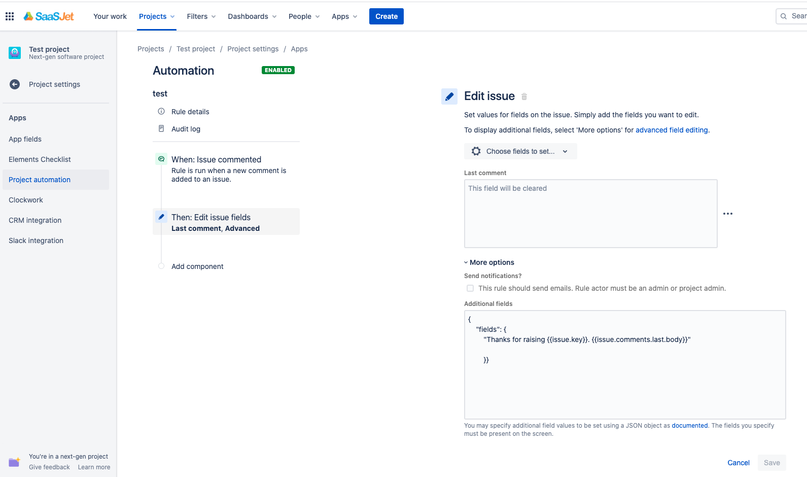807x477 pixels.
Task: Enable the send emails checkbox
Action: pos(470,288)
